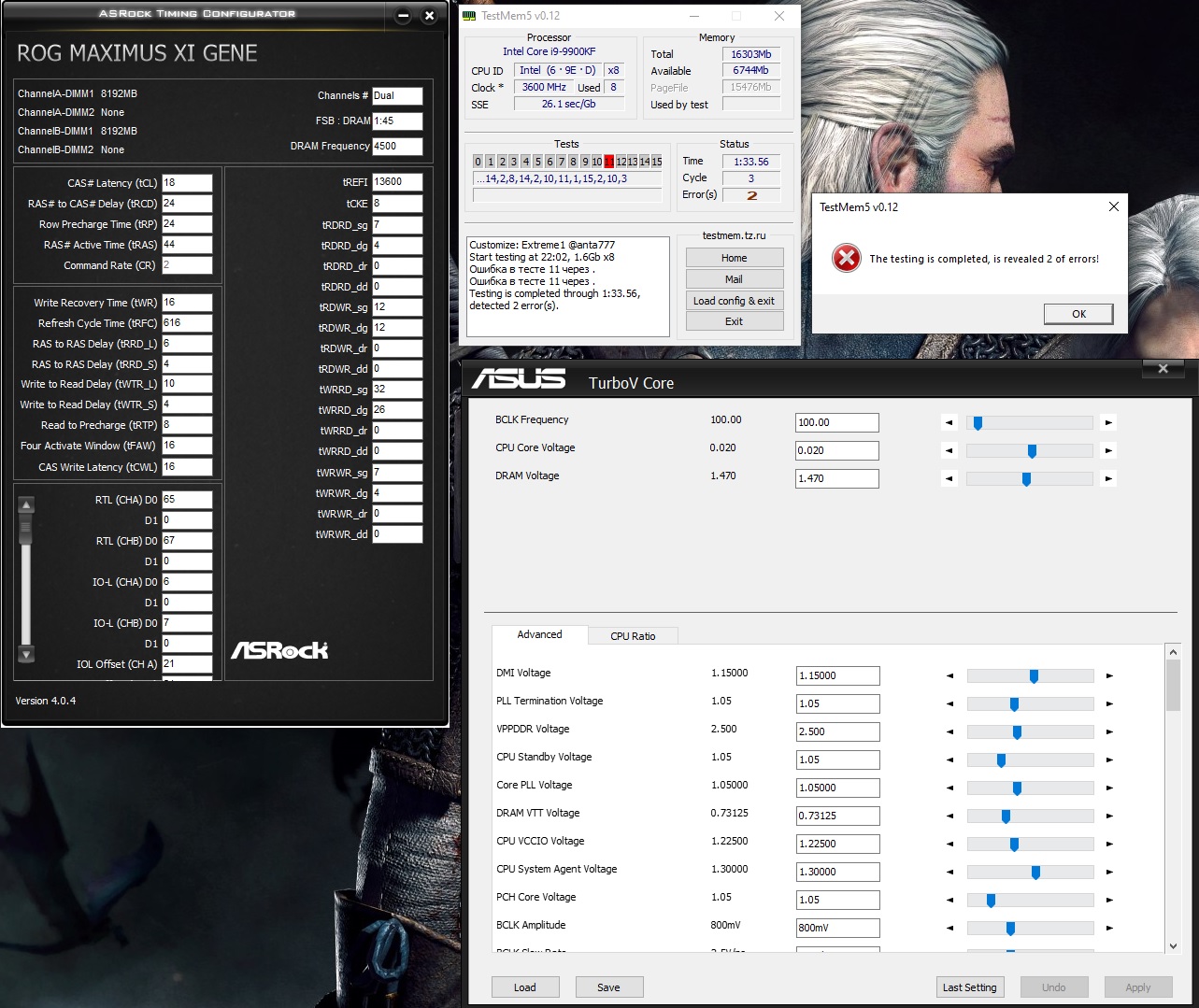Click Load config & exit button
Screen dimensions: 1199x1008
coord(734,301)
